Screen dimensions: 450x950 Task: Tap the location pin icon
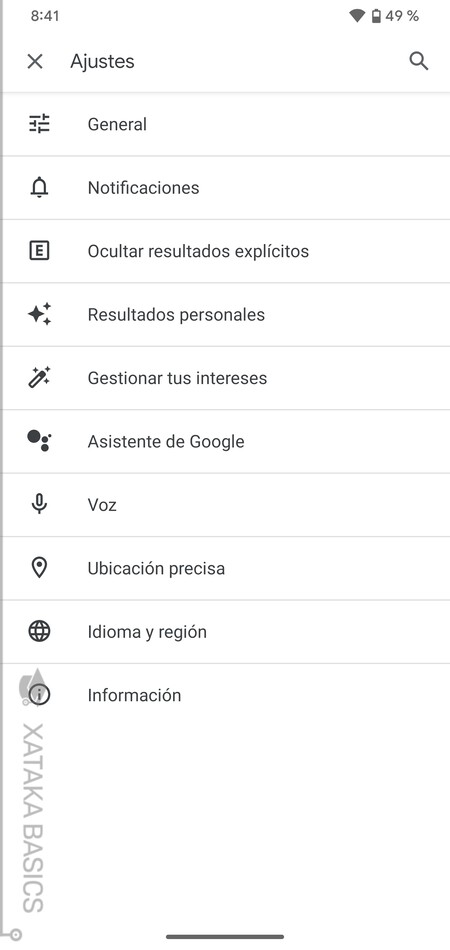coord(39,568)
